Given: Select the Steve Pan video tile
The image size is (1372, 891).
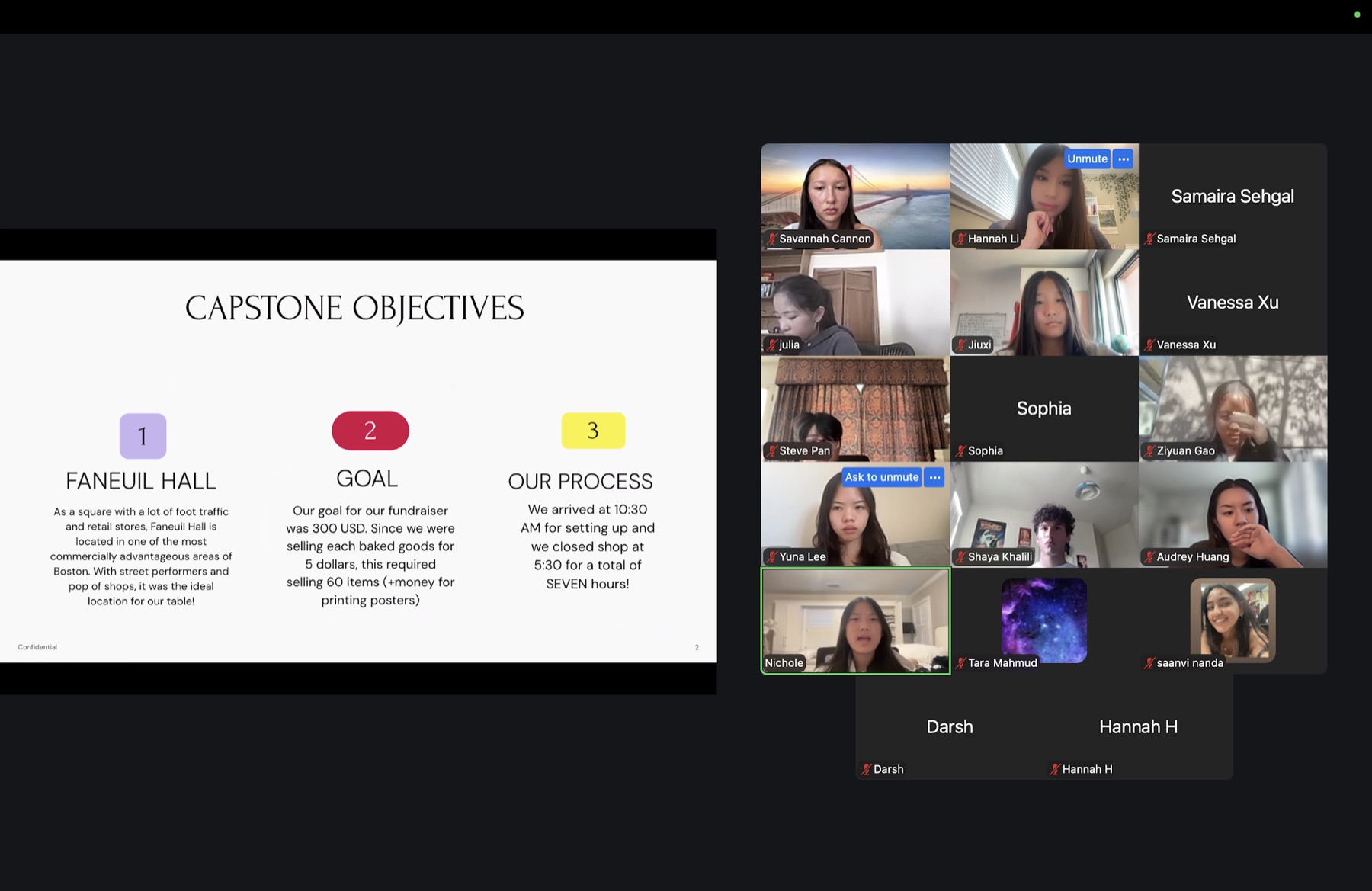Looking at the screenshot, I should tap(855, 409).
